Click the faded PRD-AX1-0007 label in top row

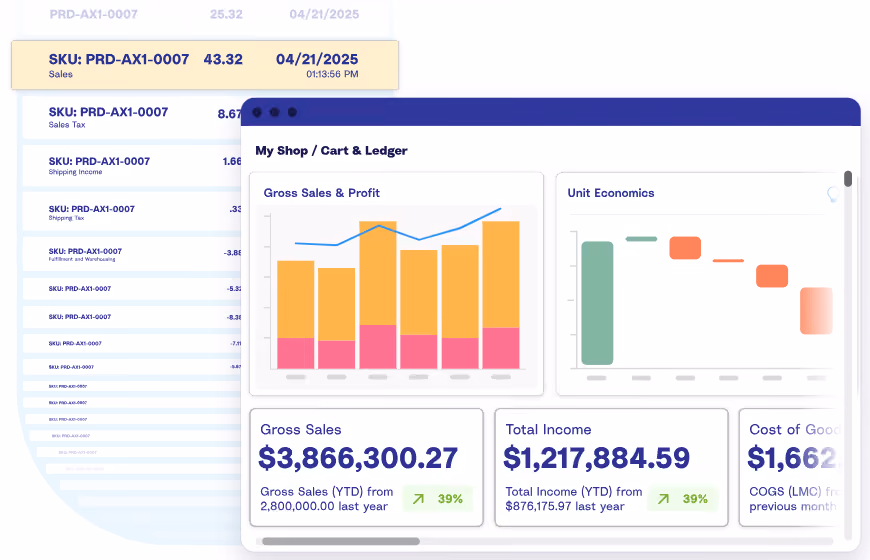[93, 14]
